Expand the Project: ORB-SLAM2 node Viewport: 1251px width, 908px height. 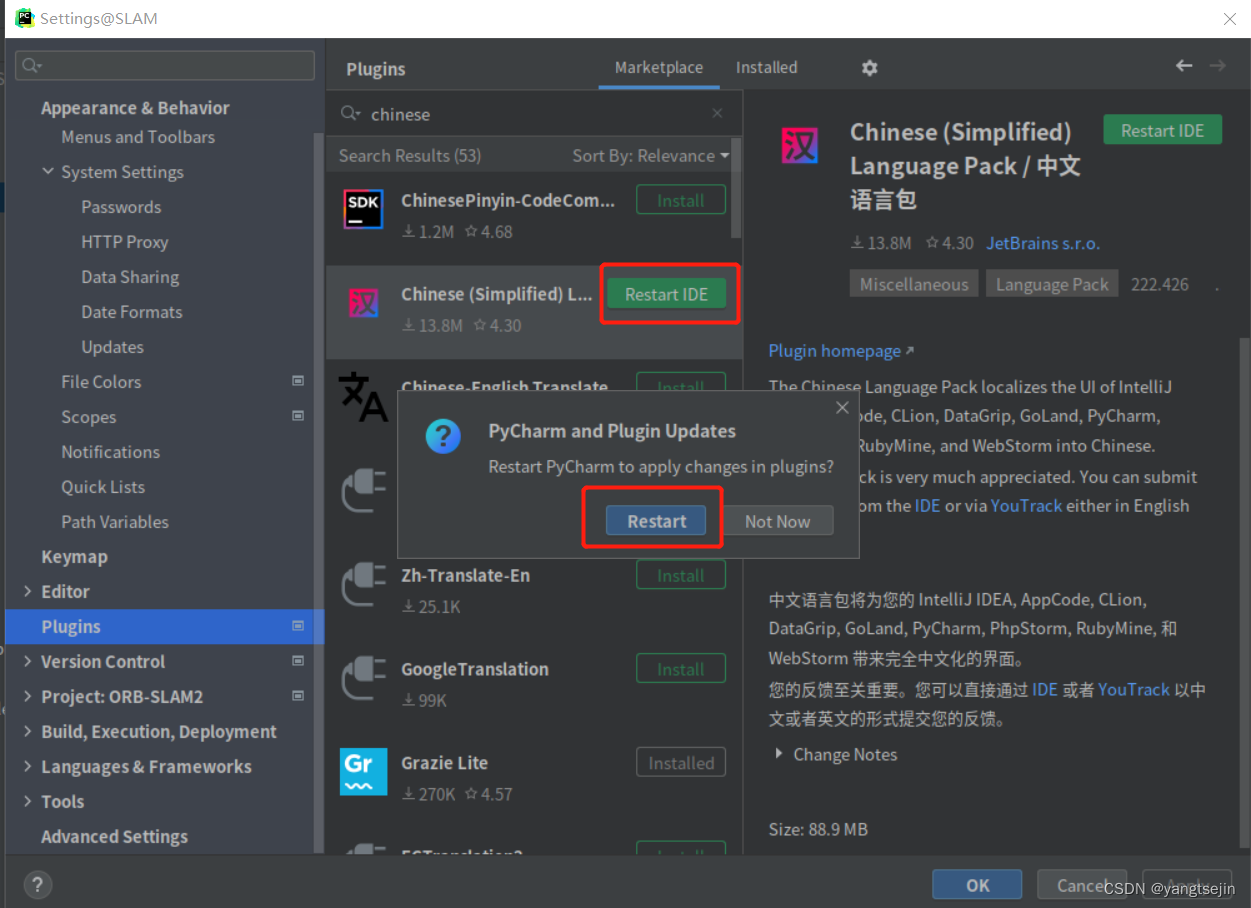(28, 697)
